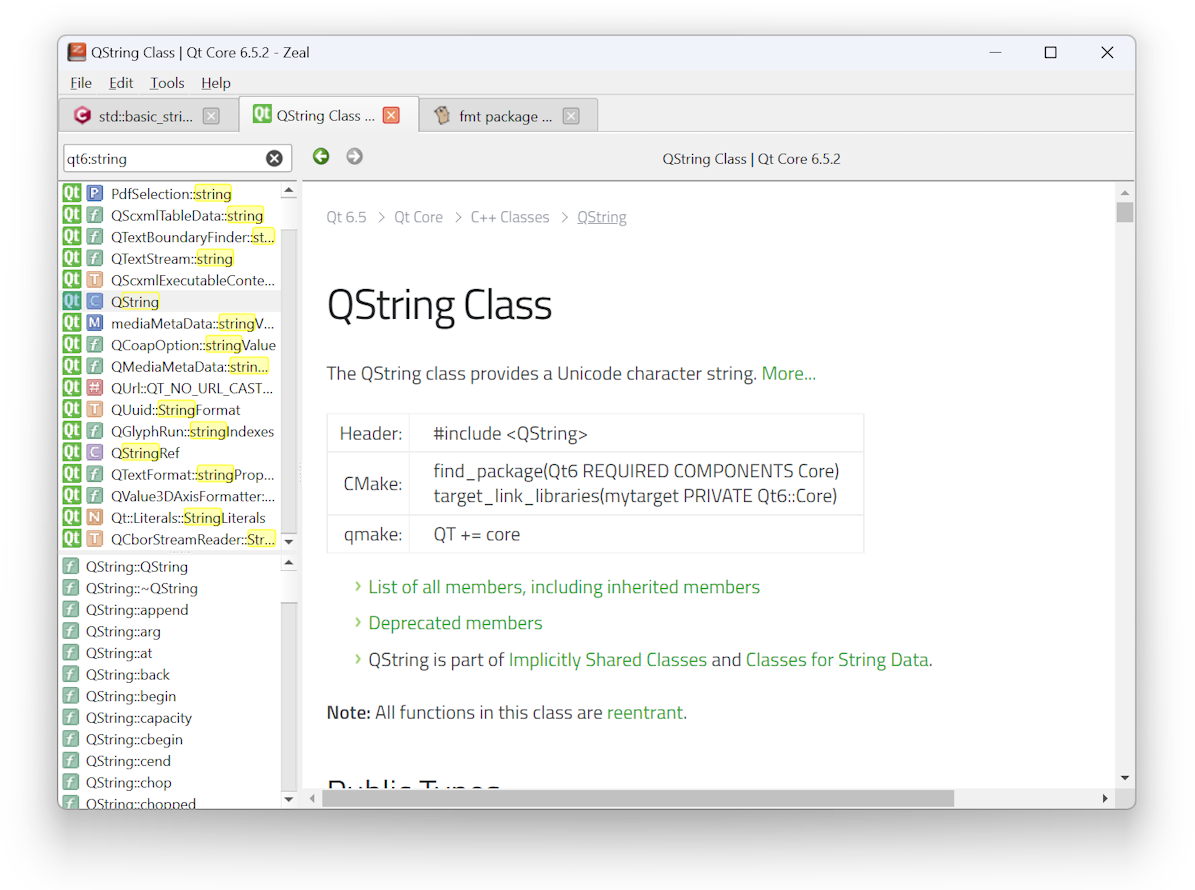Click the forward navigation arrow

coord(354,156)
